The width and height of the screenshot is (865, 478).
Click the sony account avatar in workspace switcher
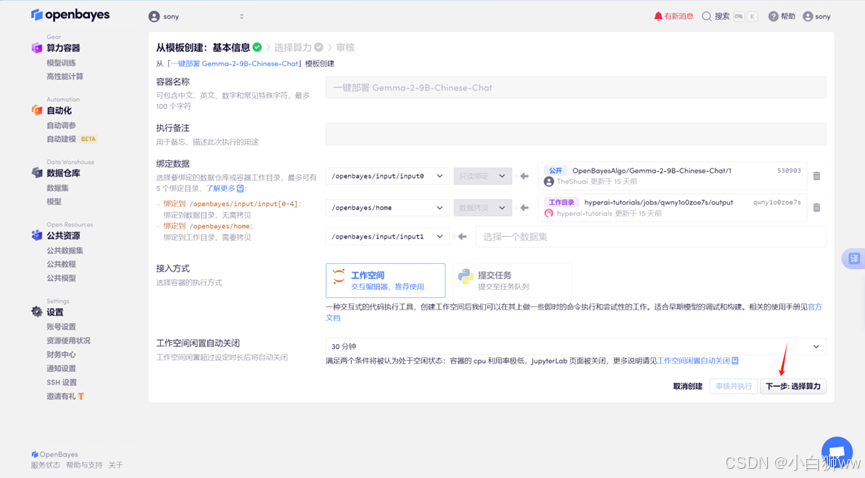point(154,17)
